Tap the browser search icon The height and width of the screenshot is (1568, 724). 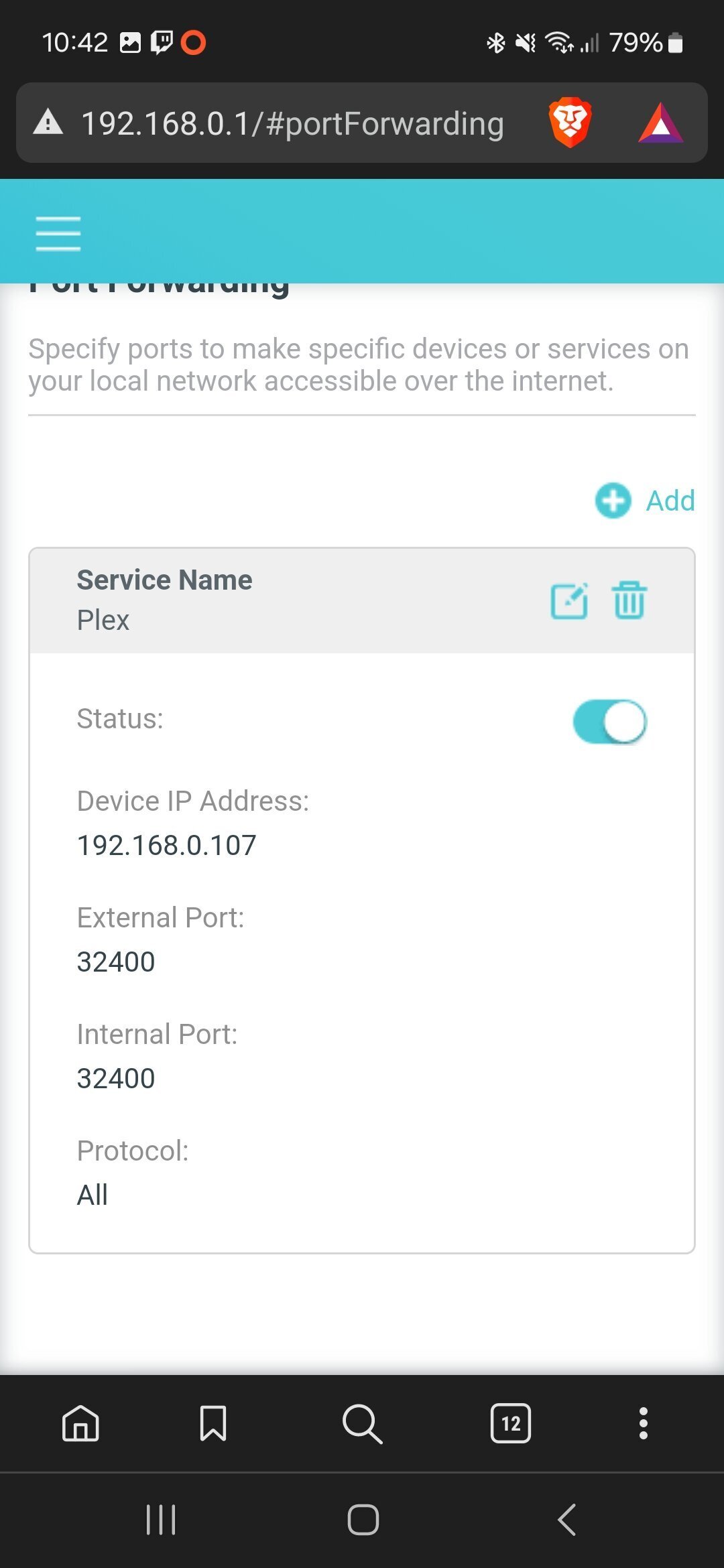click(x=362, y=1423)
